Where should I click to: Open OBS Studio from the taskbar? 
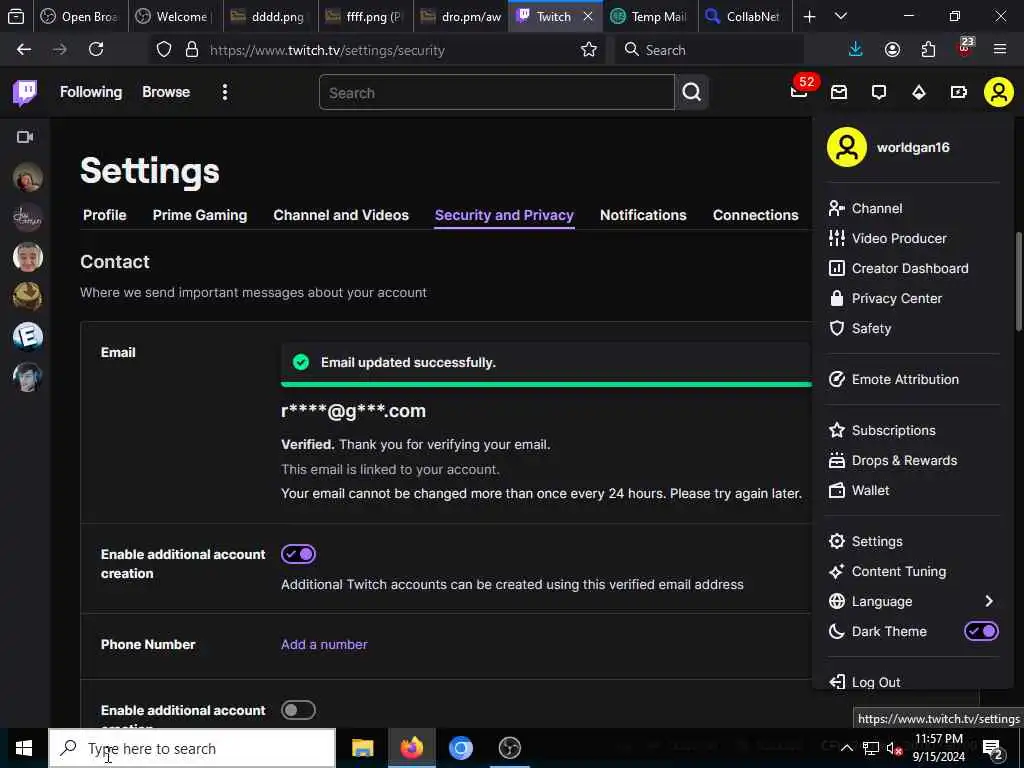509,748
